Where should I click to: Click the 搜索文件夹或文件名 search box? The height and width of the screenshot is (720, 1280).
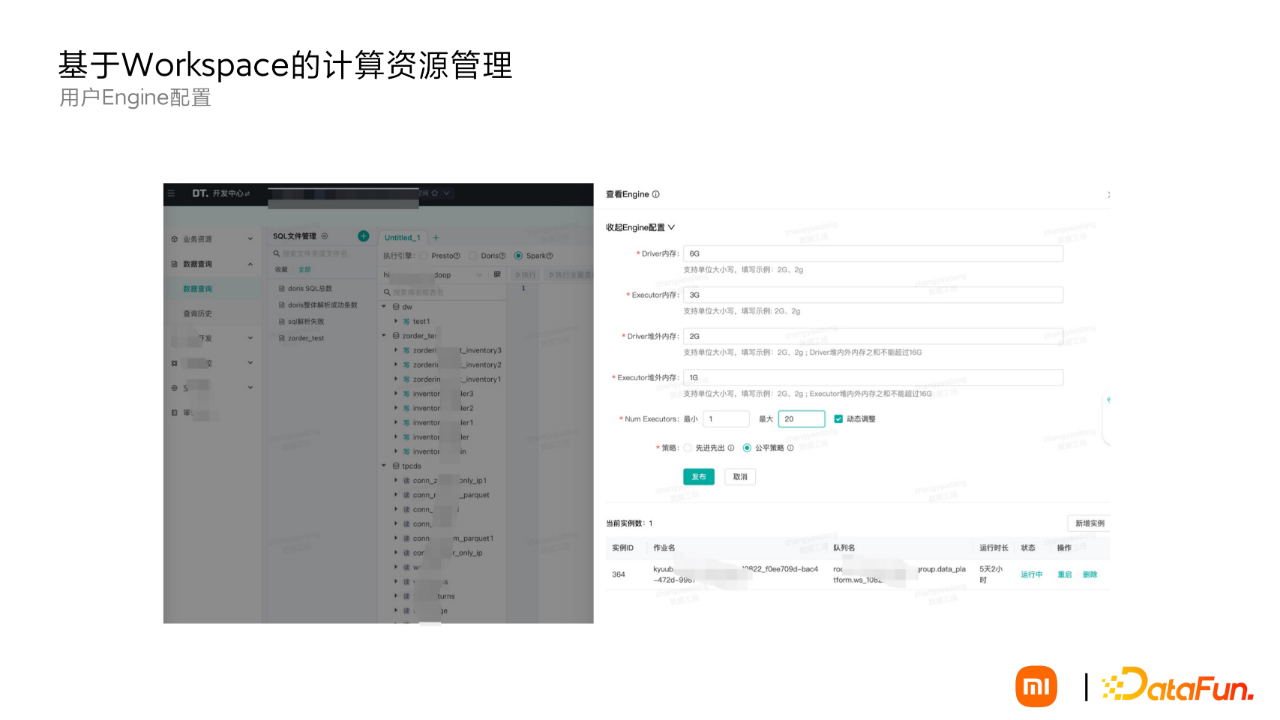point(321,254)
